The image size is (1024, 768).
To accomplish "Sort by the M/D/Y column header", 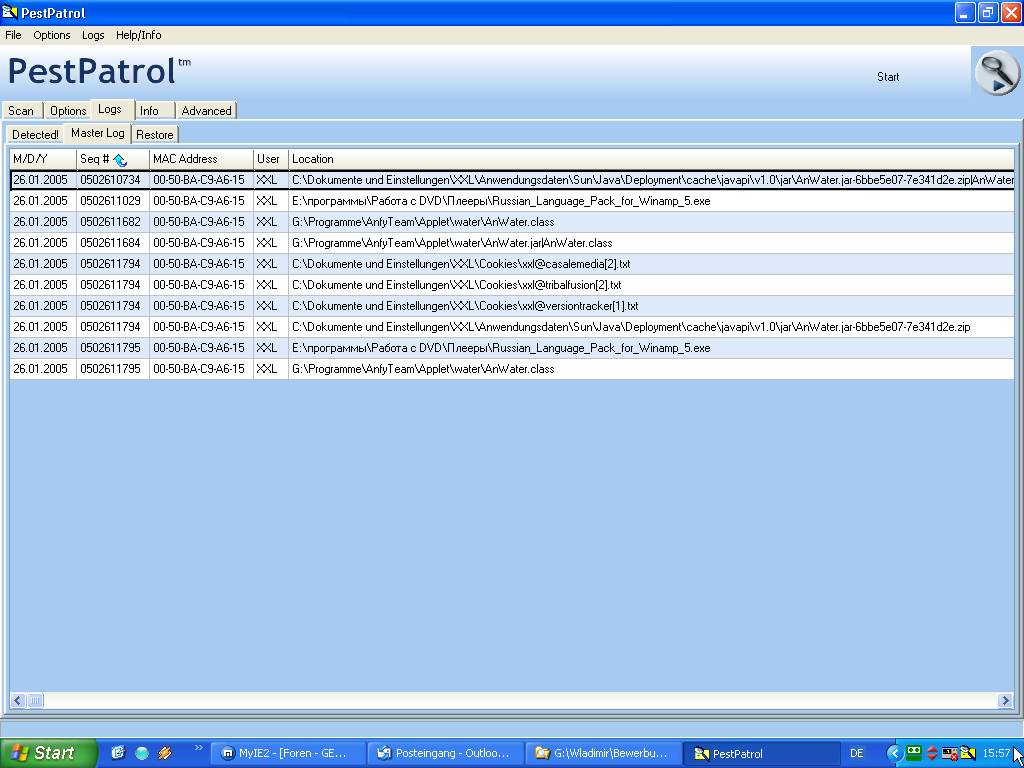I will 43,159.
